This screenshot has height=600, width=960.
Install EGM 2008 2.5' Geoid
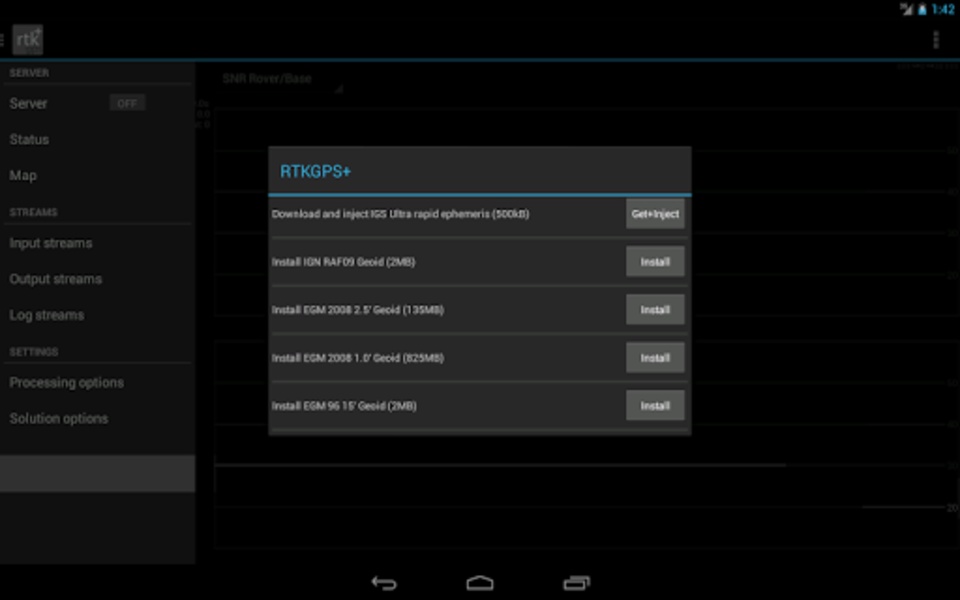coord(655,310)
